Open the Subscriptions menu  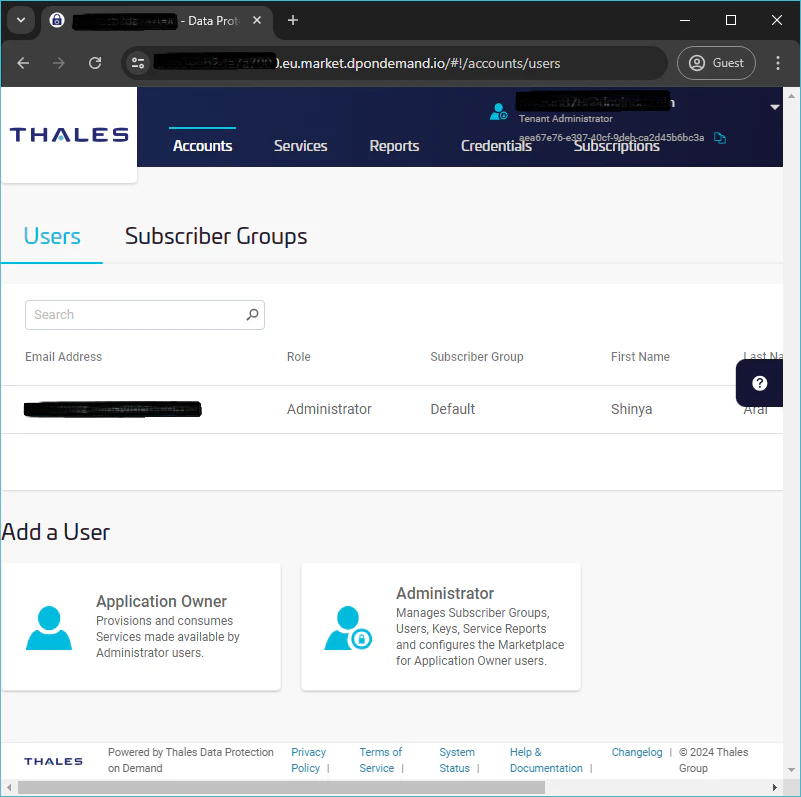point(616,146)
